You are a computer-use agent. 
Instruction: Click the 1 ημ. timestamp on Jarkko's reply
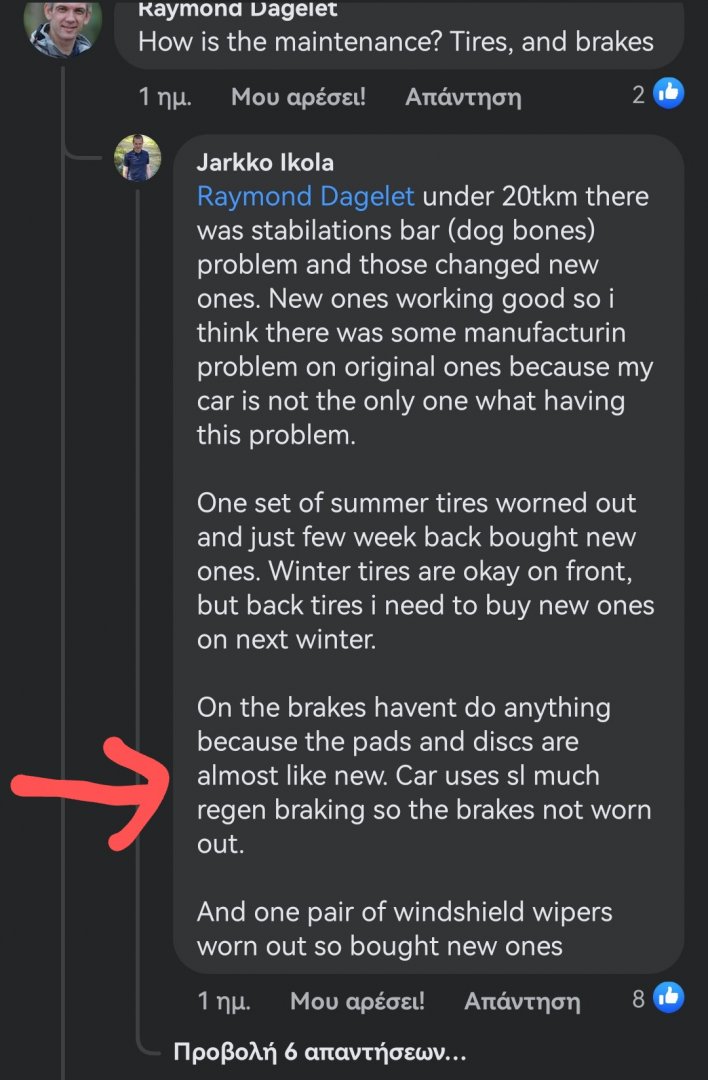pyautogui.click(x=224, y=1000)
